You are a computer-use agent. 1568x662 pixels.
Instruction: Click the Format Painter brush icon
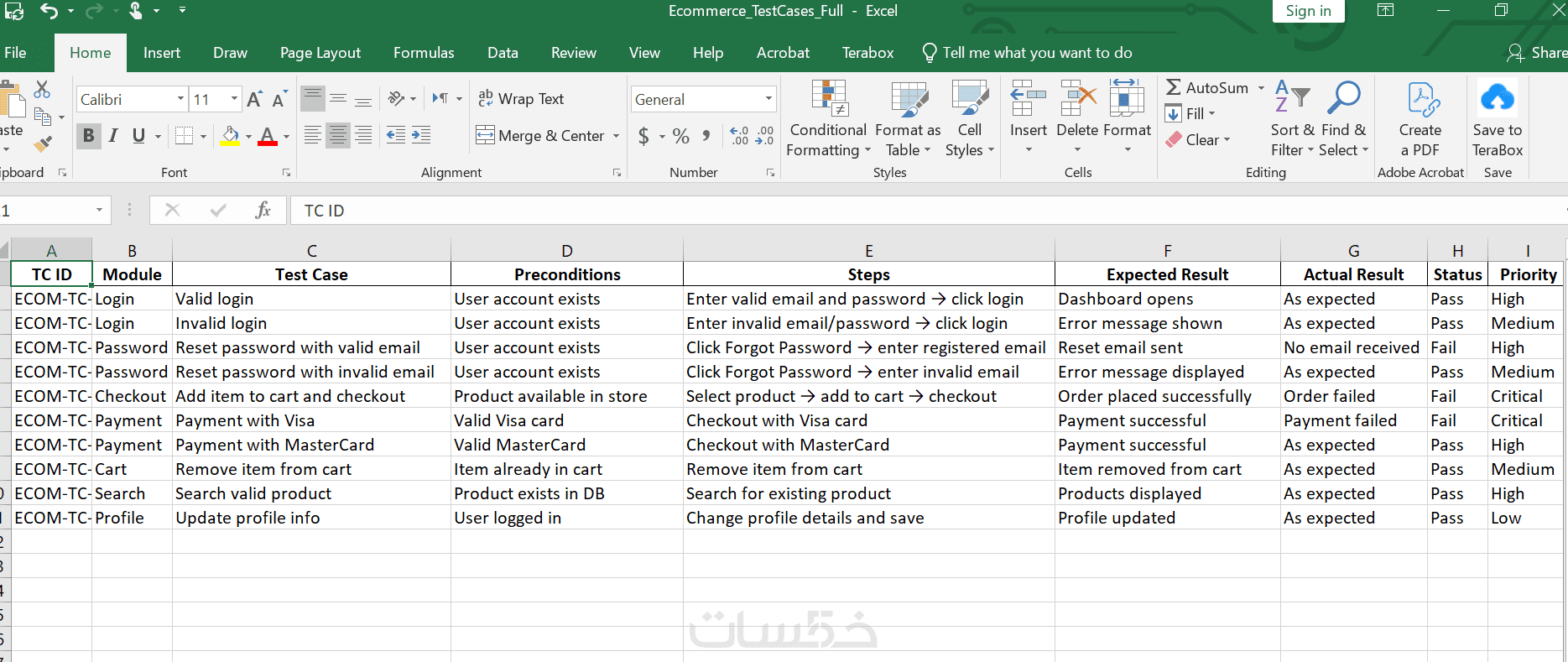click(42, 144)
